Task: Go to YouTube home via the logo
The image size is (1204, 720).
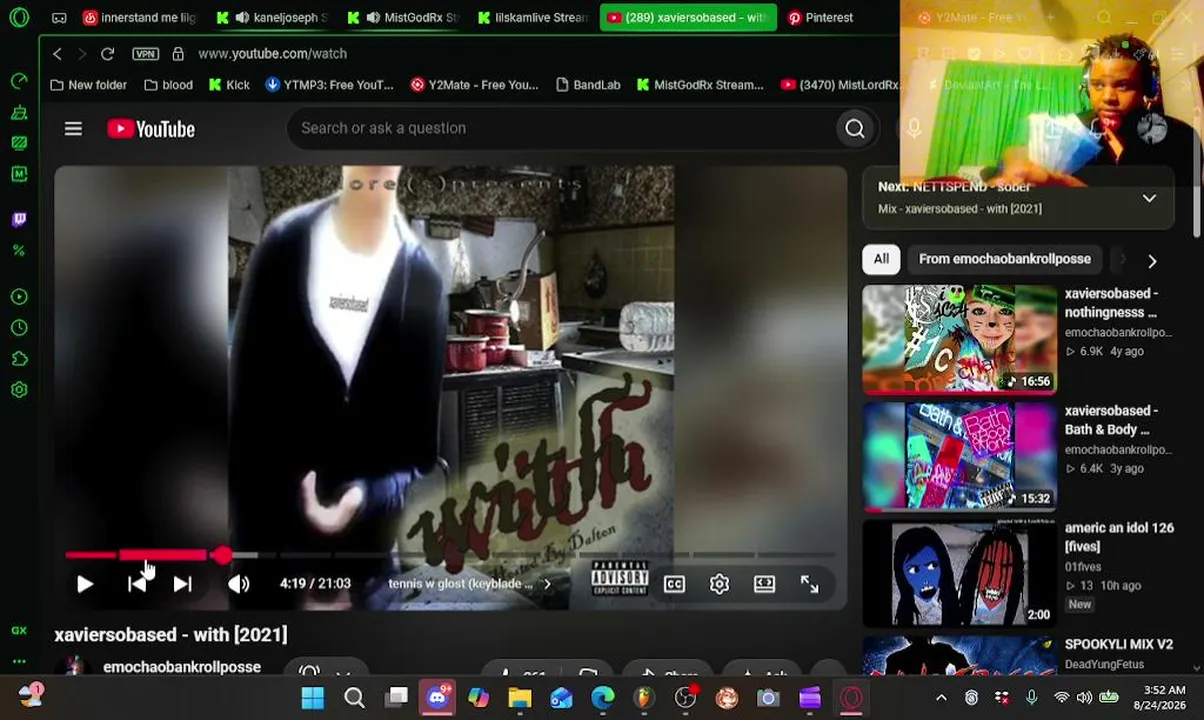Action: (x=151, y=129)
